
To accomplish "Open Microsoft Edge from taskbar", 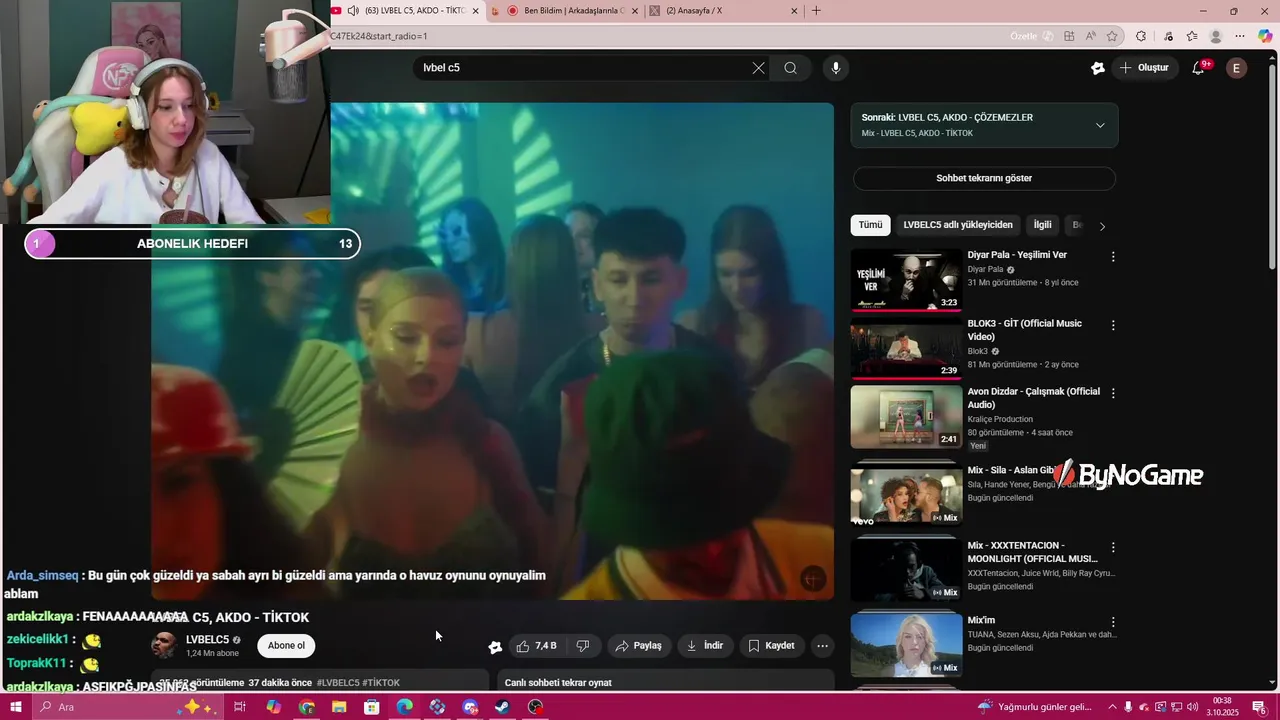I will [x=404, y=707].
